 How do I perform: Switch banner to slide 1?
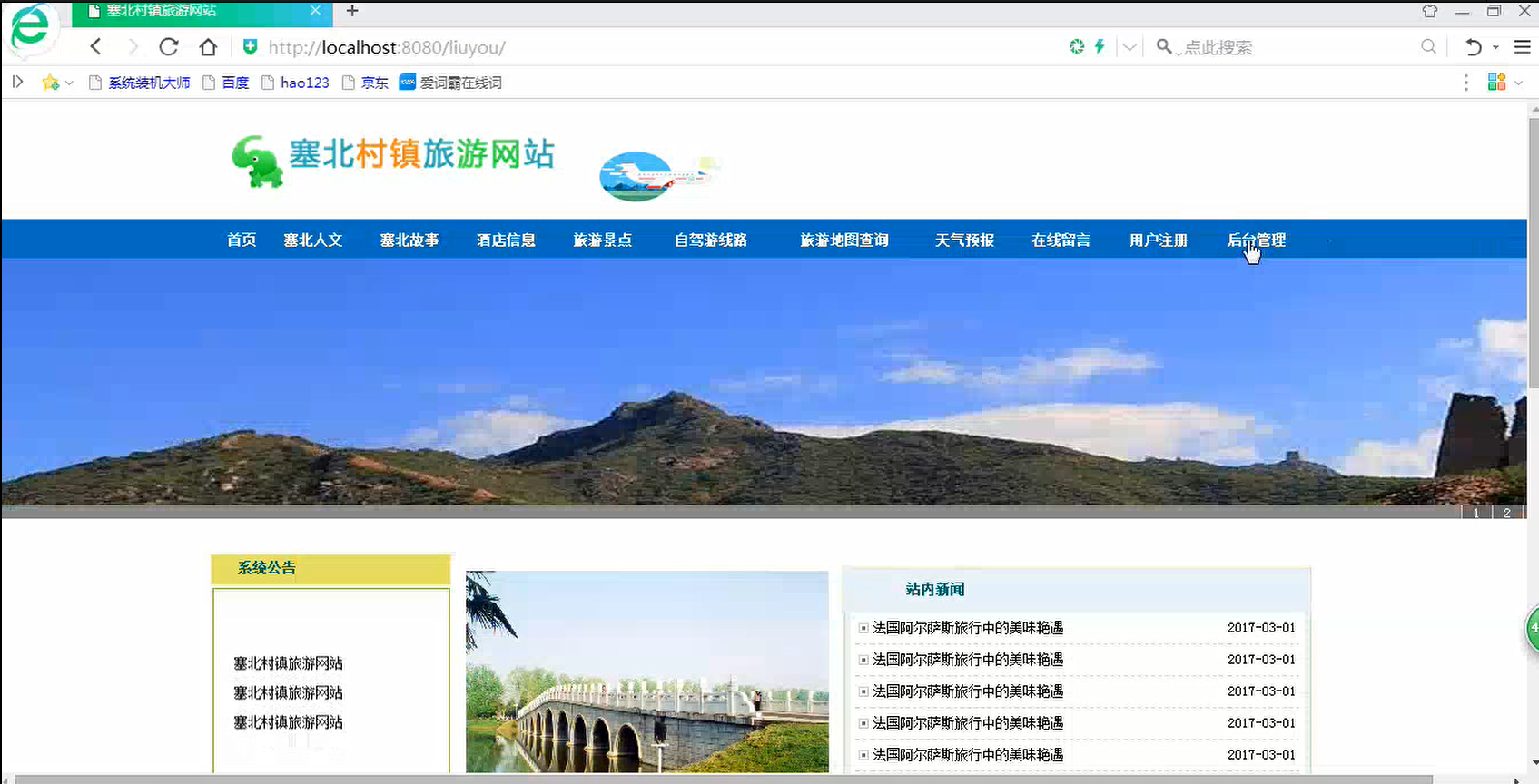coord(1476,513)
